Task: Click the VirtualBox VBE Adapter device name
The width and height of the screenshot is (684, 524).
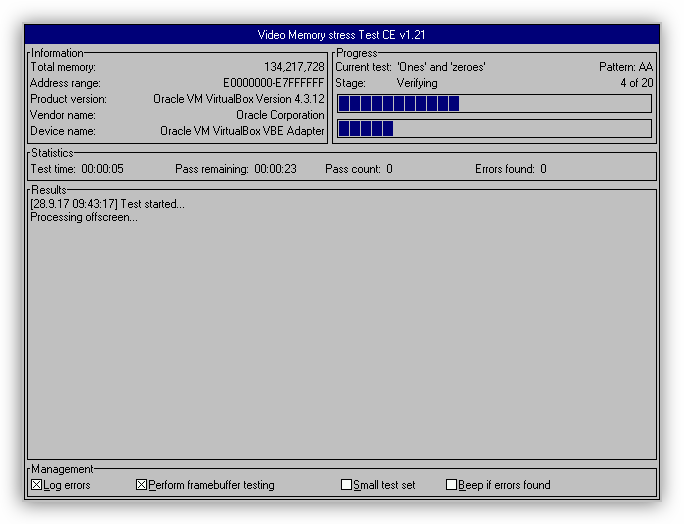Action: pos(242,131)
